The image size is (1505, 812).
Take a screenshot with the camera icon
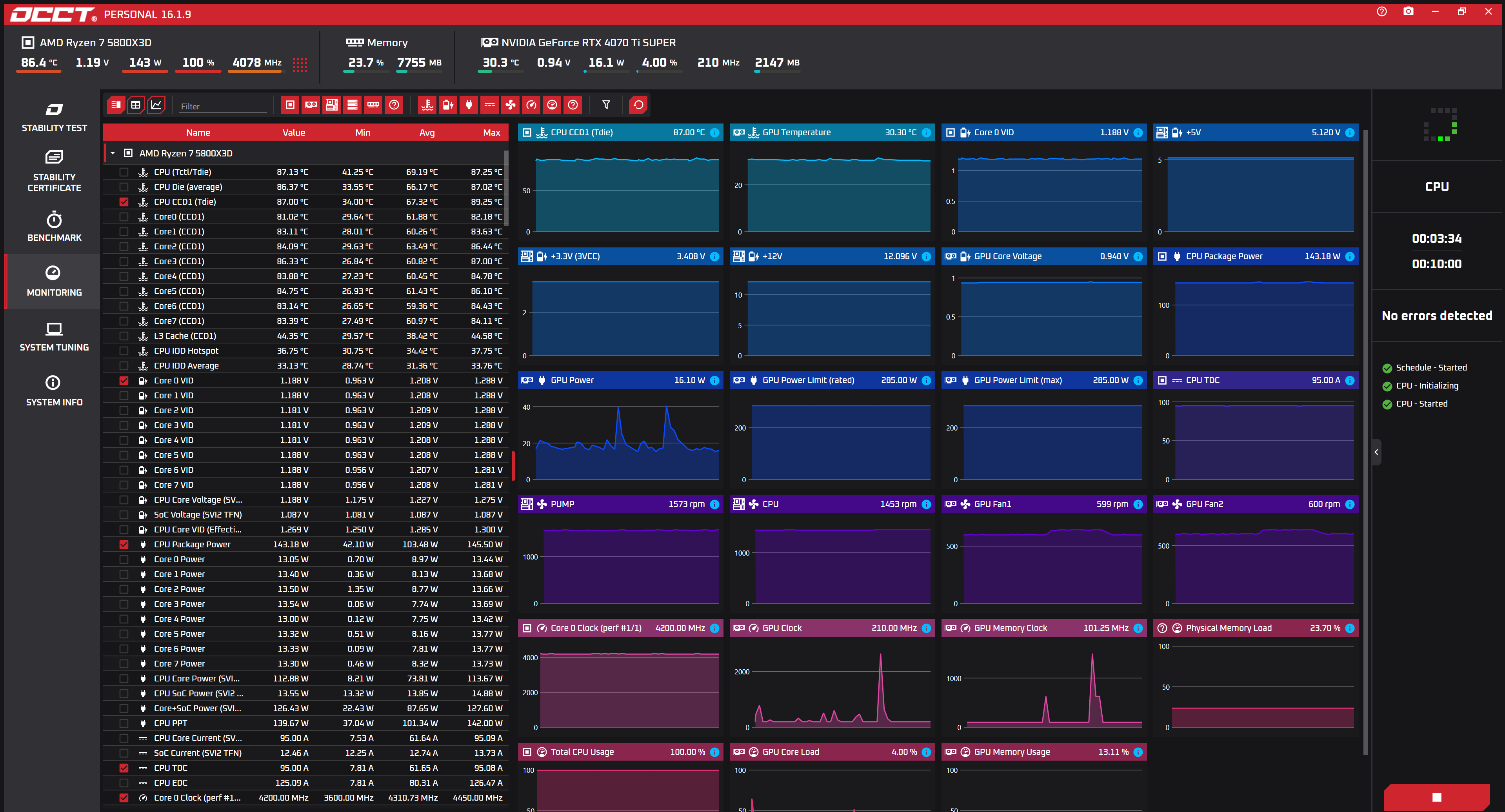pyautogui.click(x=1409, y=12)
